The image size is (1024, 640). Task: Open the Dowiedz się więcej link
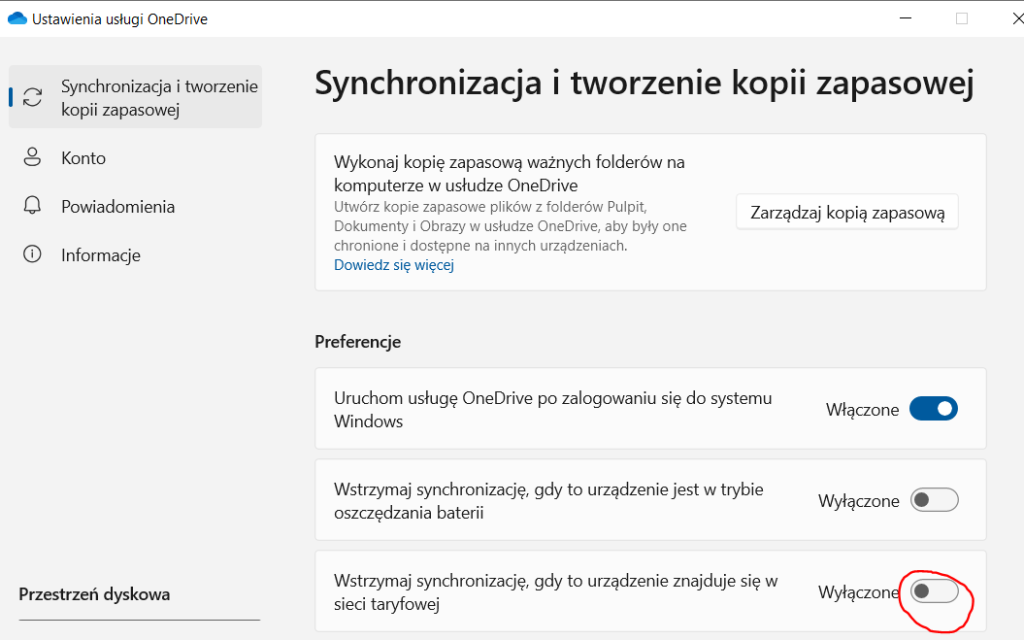[x=394, y=264]
